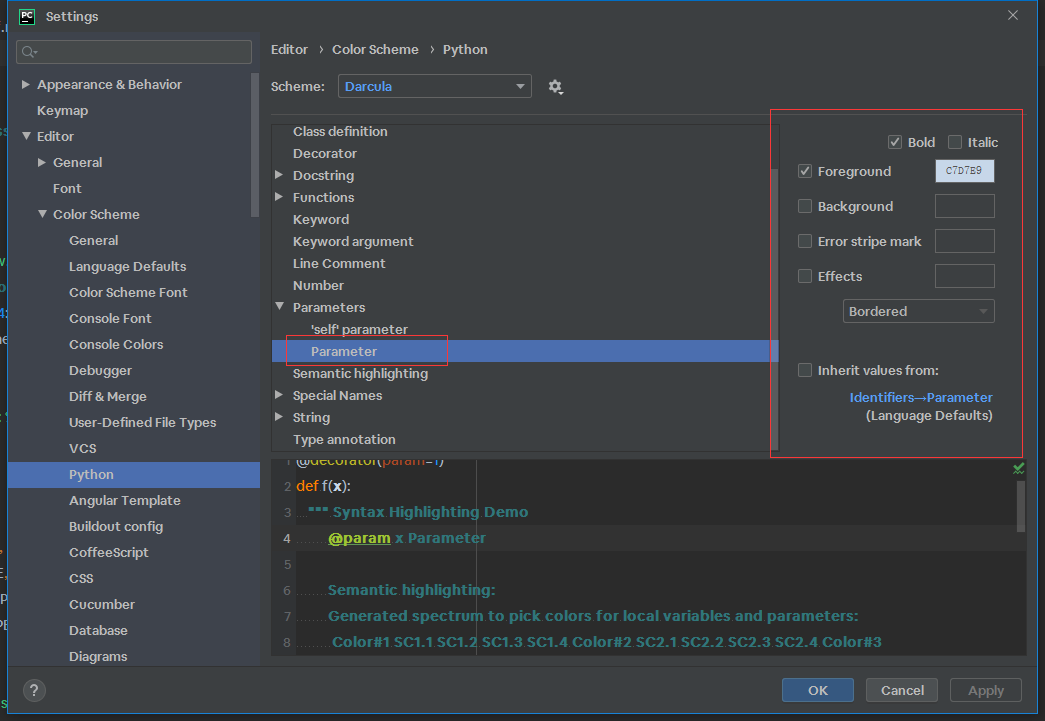Viewport: 1045px width, 721px height.
Task: Click the Effects color swatch
Action: [x=964, y=276]
